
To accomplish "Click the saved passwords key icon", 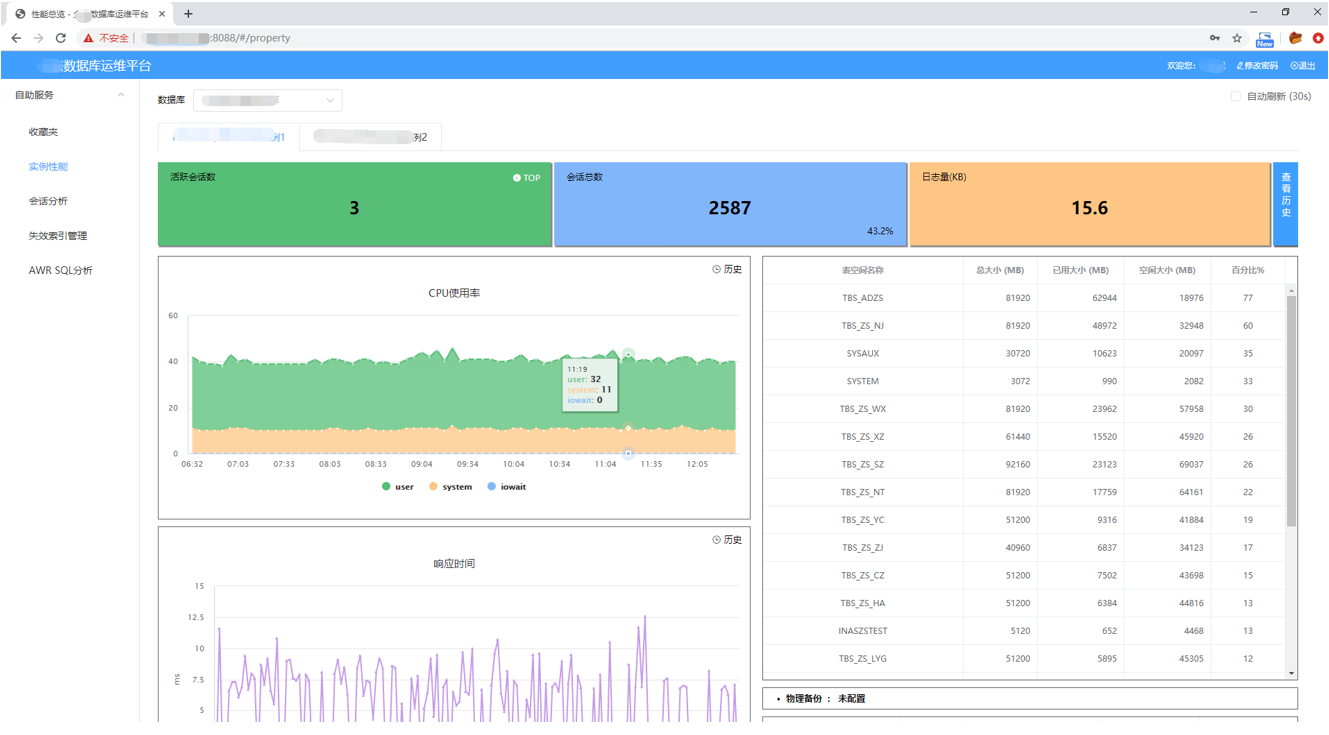I will 1215,38.
